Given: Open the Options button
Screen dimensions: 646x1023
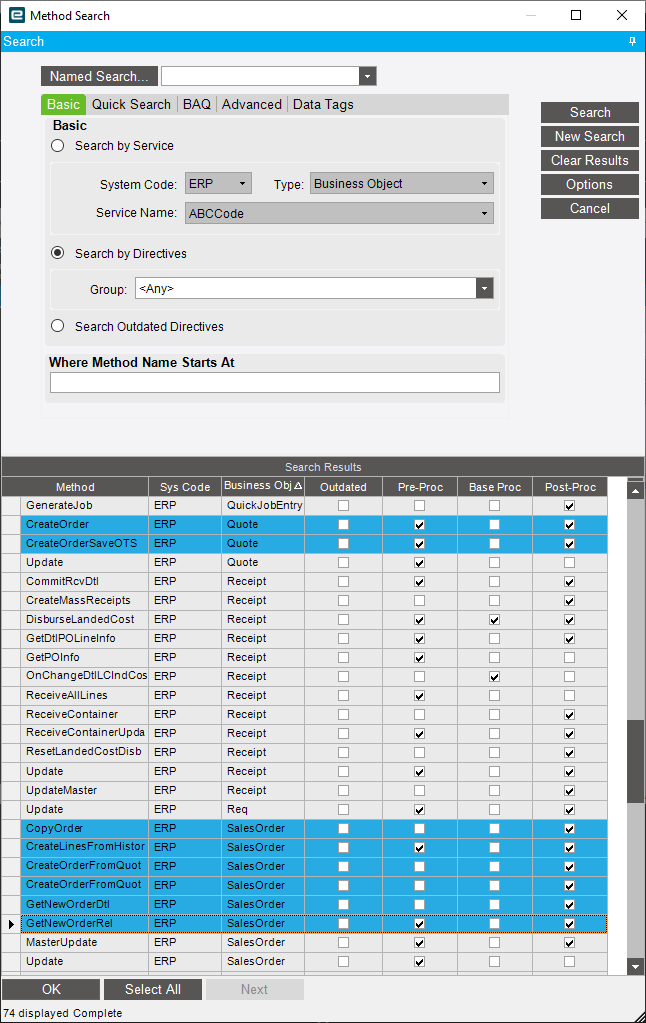Looking at the screenshot, I should [590, 185].
